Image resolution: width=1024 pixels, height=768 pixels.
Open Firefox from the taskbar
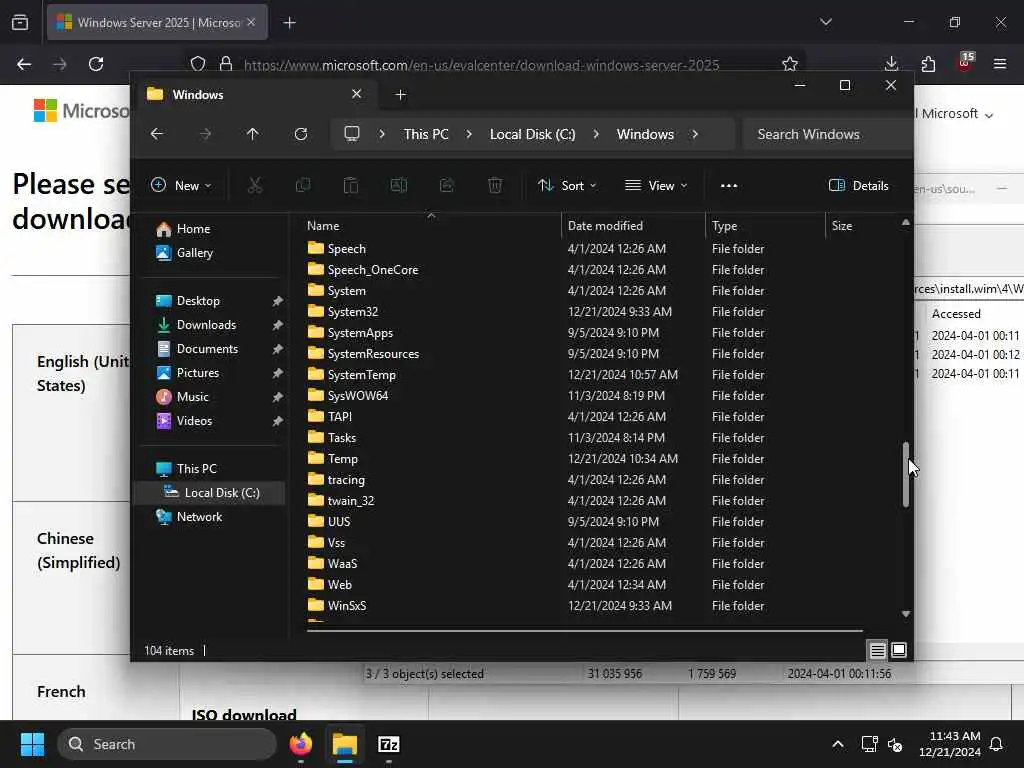coord(300,744)
